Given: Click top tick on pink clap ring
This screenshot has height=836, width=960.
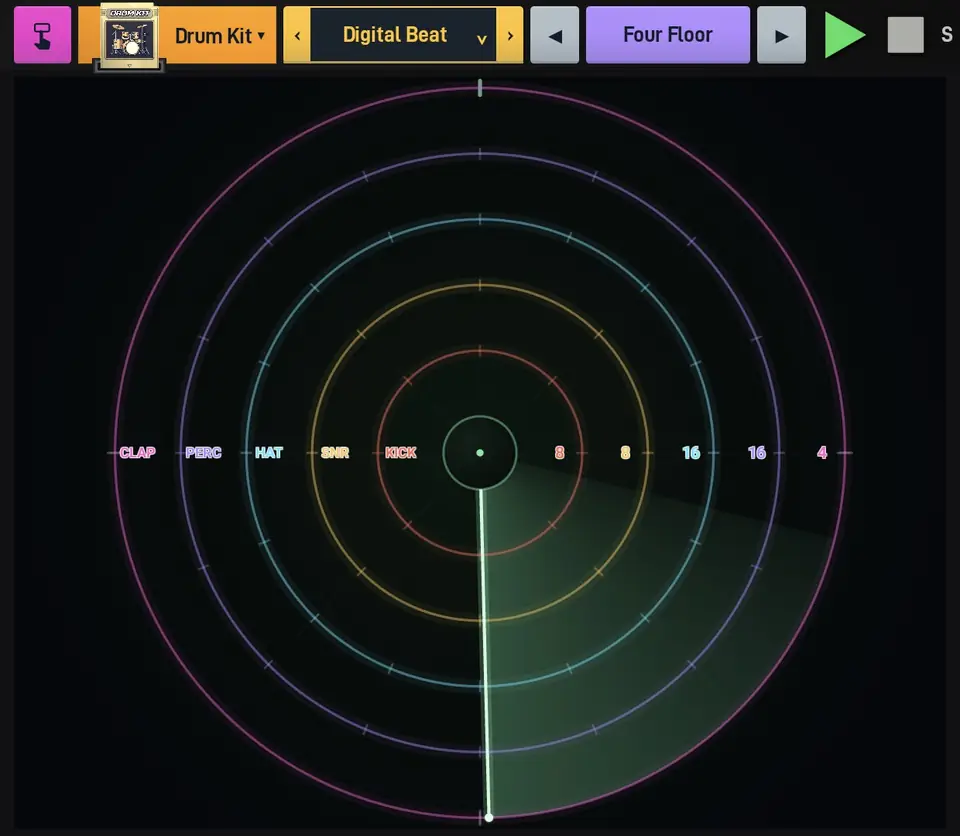Looking at the screenshot, I should tap(480, 88).
